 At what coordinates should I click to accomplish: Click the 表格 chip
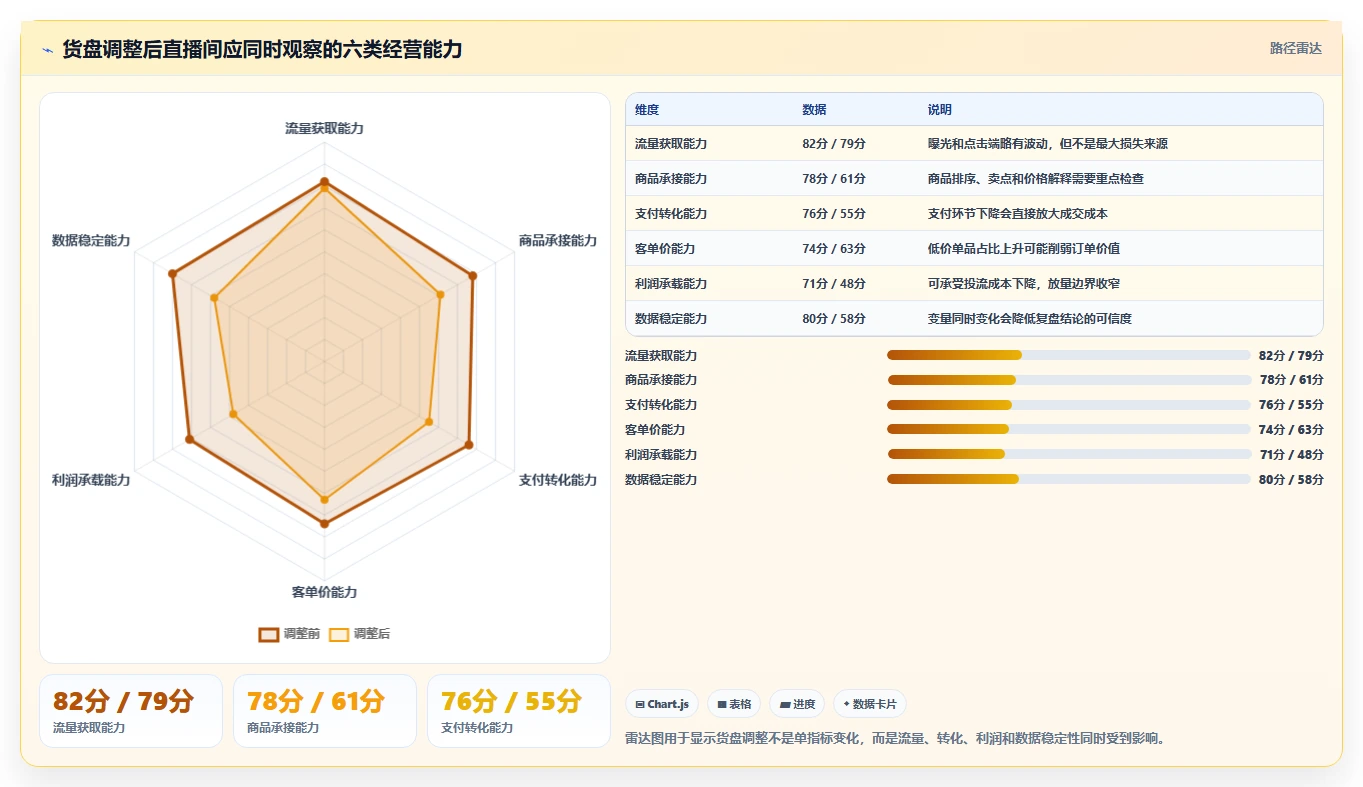734,704
